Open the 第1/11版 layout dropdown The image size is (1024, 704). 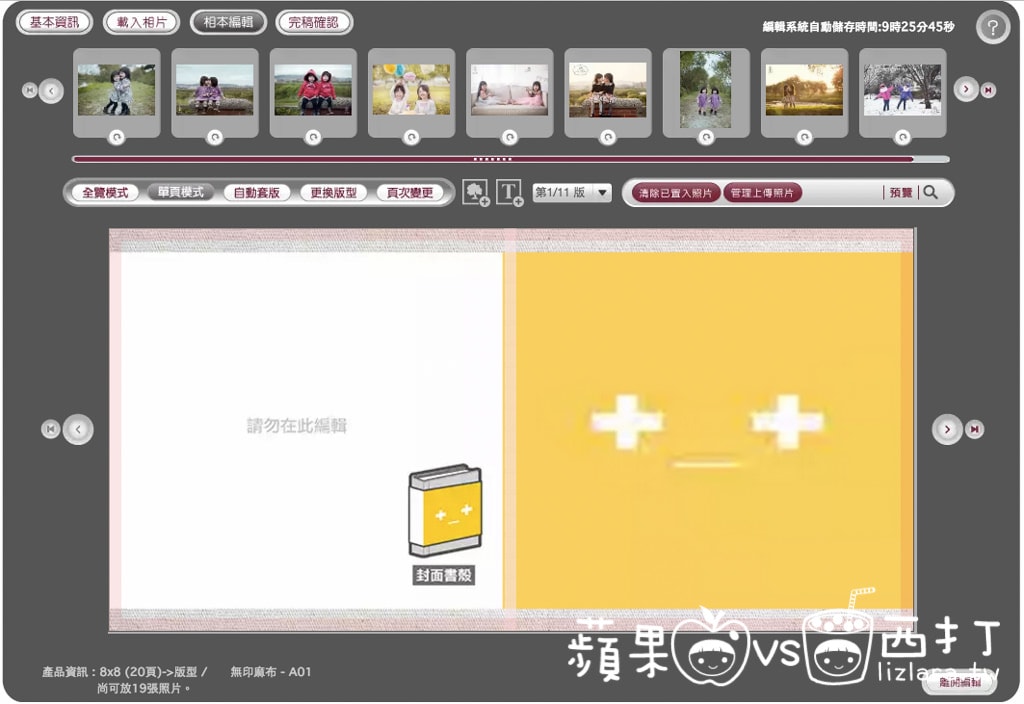[x=572, y=193]
